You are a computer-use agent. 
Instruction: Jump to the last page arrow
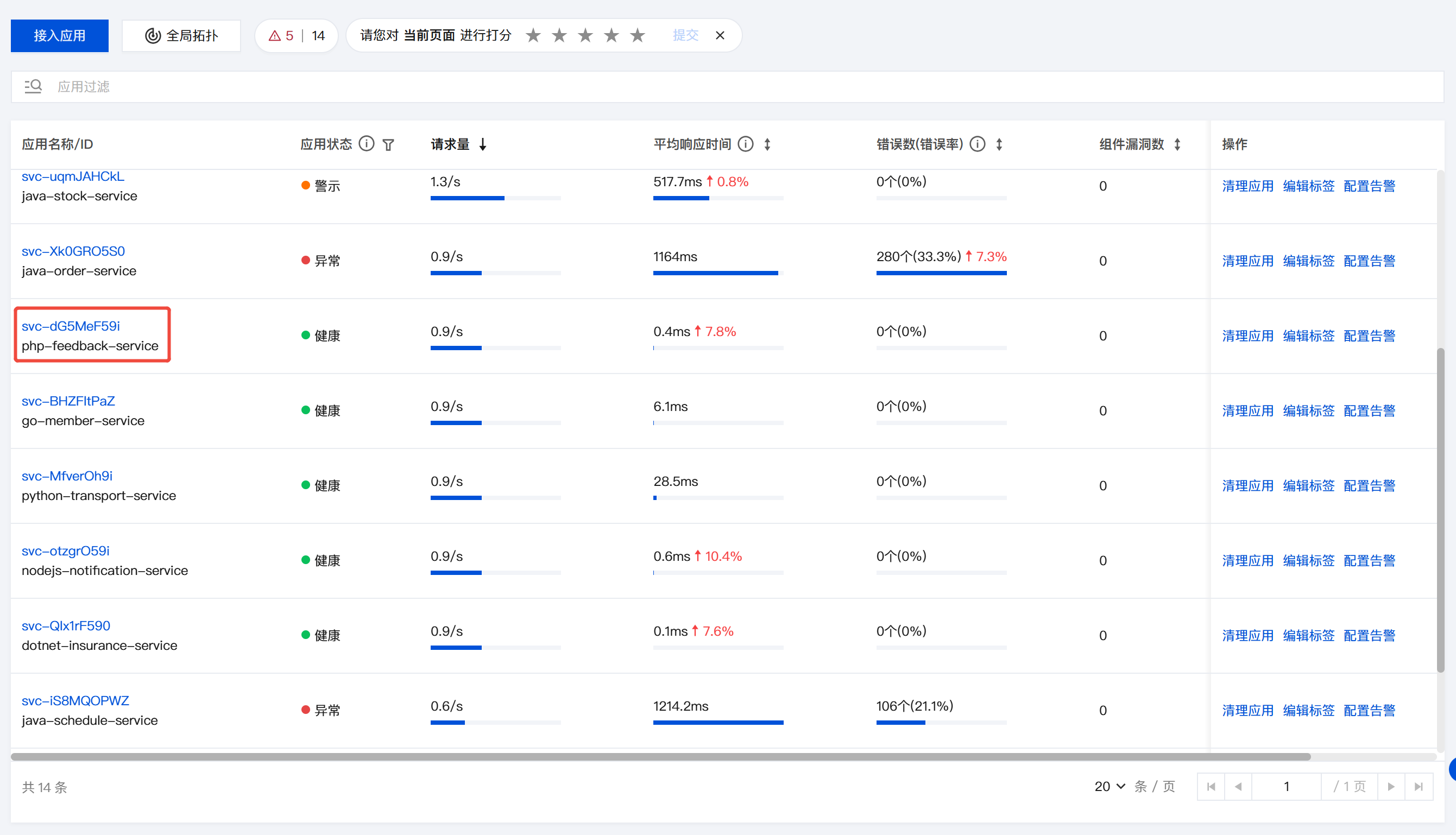point(1418,786)
